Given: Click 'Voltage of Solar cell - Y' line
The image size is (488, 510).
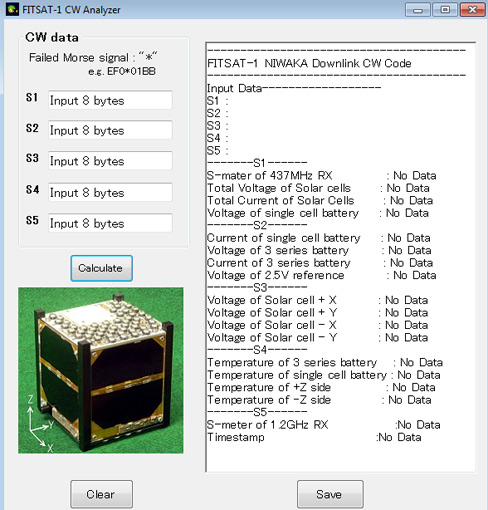Looking at the screenshot, I should (x=317, y=338).
